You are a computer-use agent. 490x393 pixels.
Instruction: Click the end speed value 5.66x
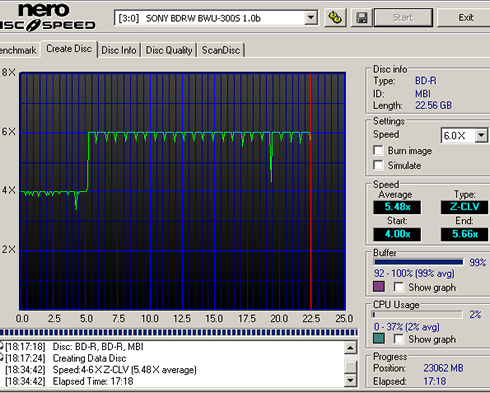[464, 234]
